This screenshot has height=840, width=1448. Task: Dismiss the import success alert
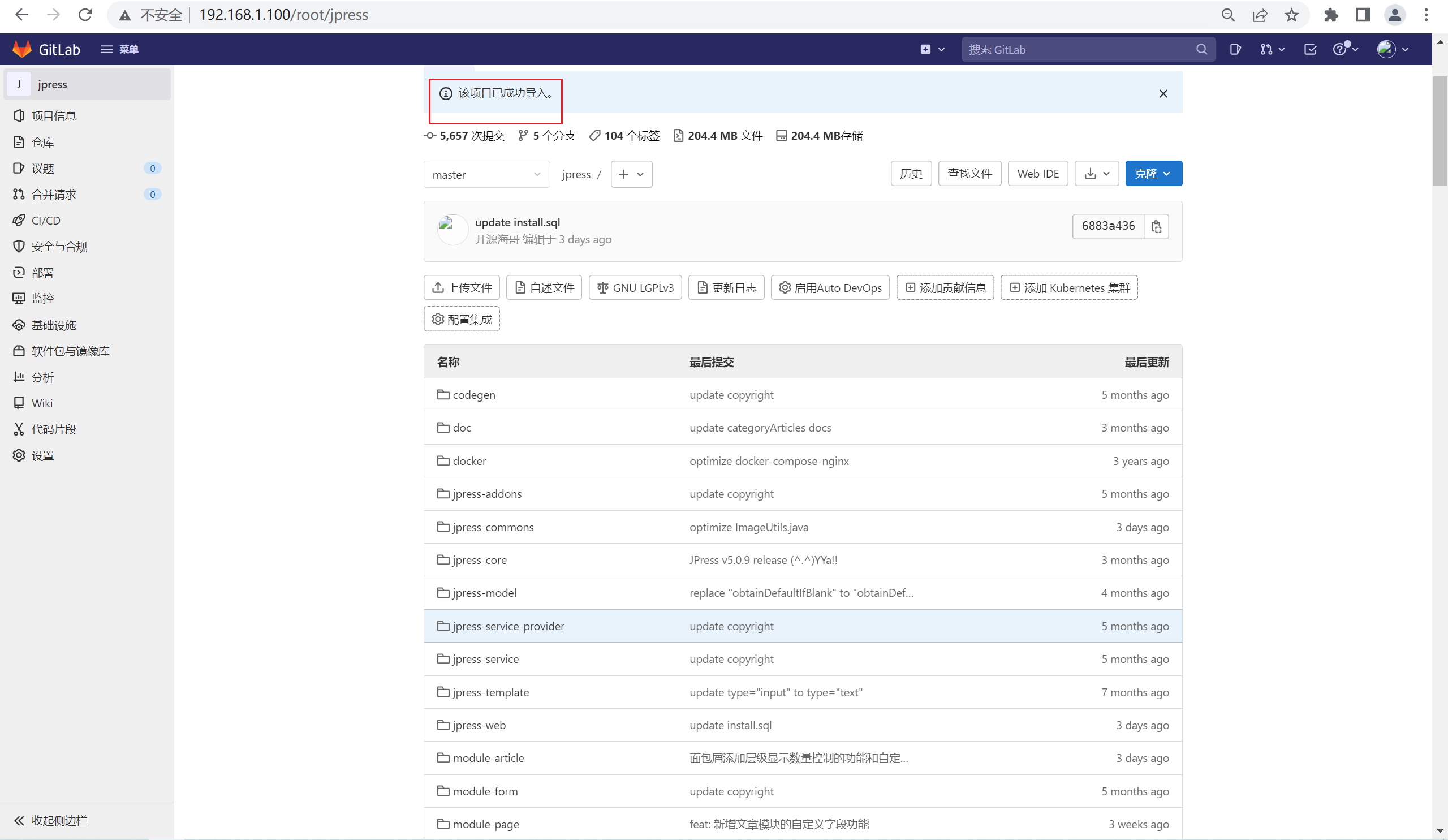[1163, 94]
